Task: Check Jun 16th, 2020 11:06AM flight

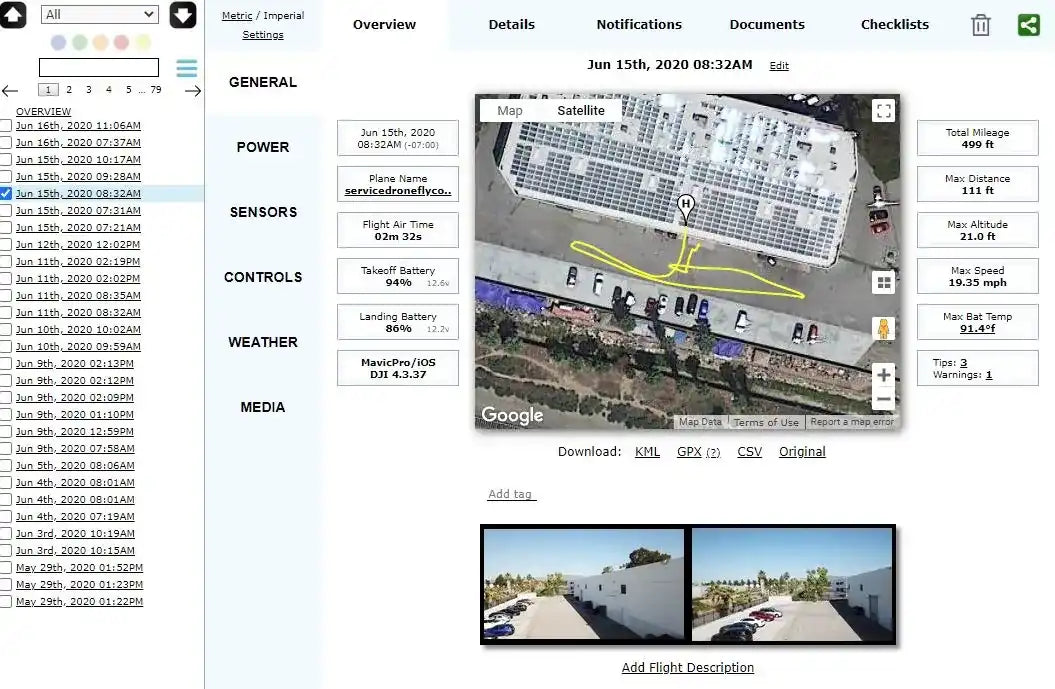Action: coord(5,126)
